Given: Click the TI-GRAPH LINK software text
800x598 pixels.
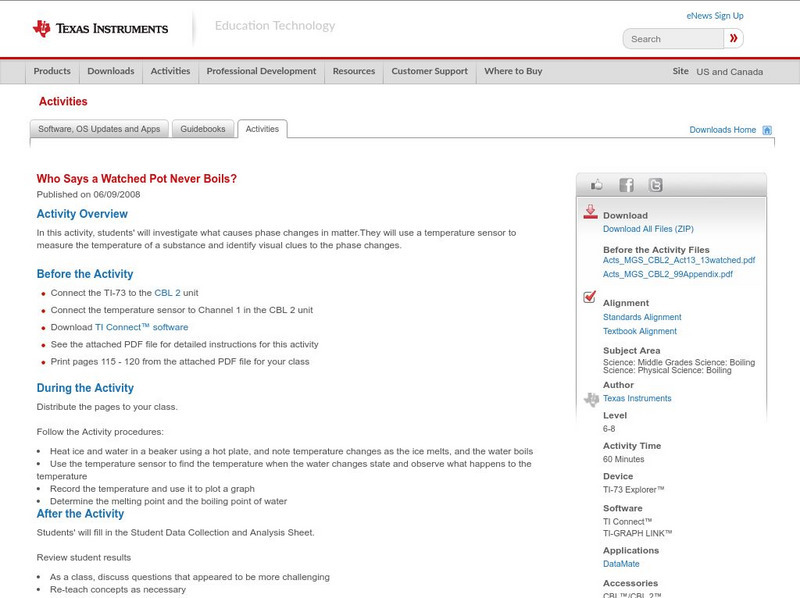Looking at the screenshot, I should pos(638,533).
